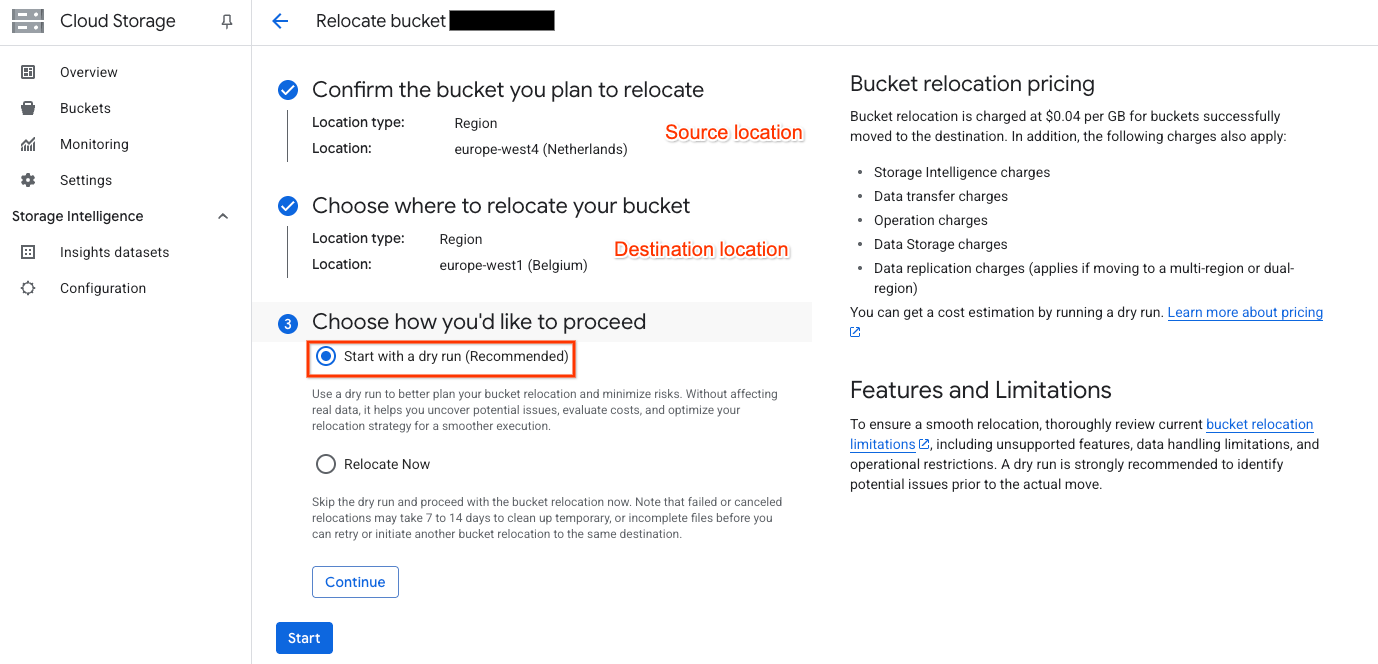Screen dimensions: 1378x664
Task: Collapse the Storage Intelligence section
Action: [x=223, y=216]
